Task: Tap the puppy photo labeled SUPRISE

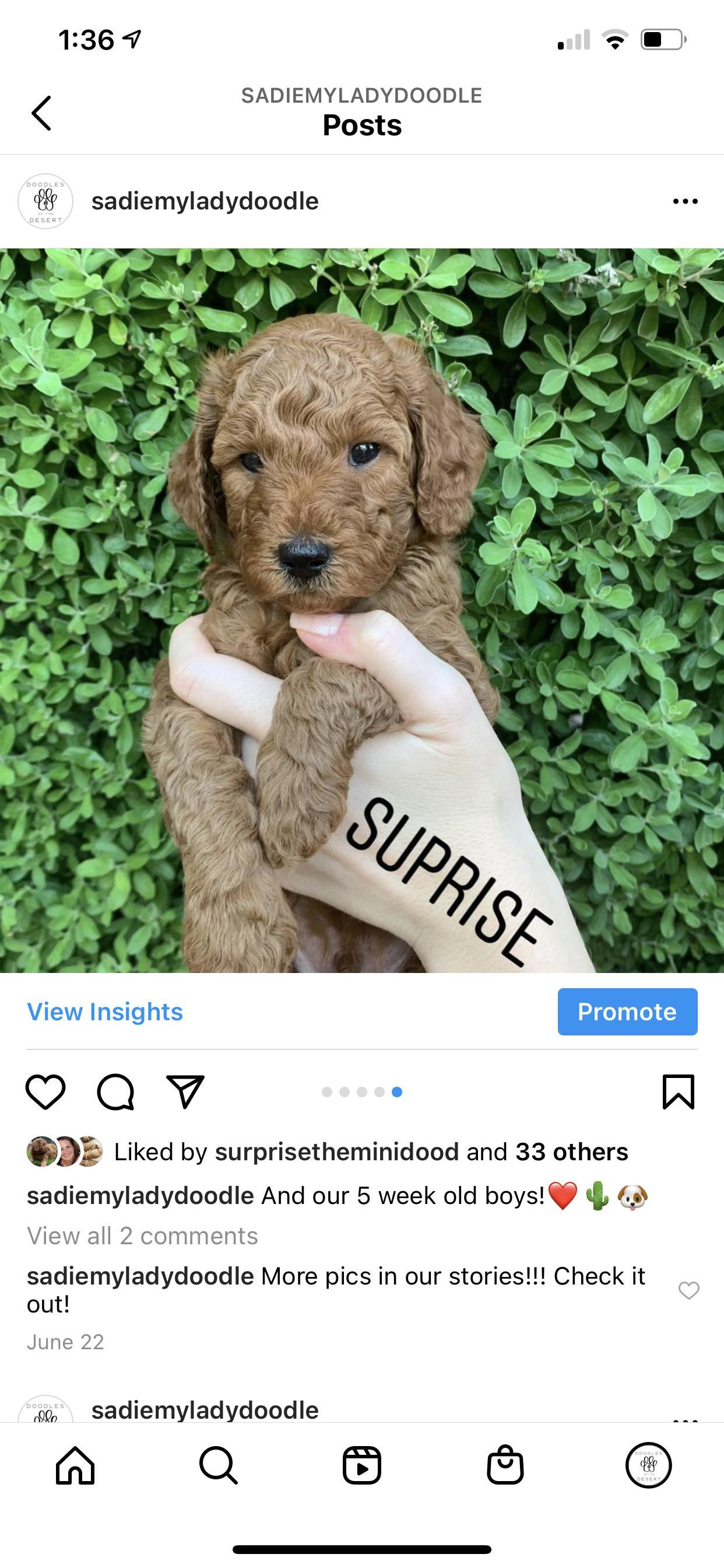Action: [x=362, y=610]
